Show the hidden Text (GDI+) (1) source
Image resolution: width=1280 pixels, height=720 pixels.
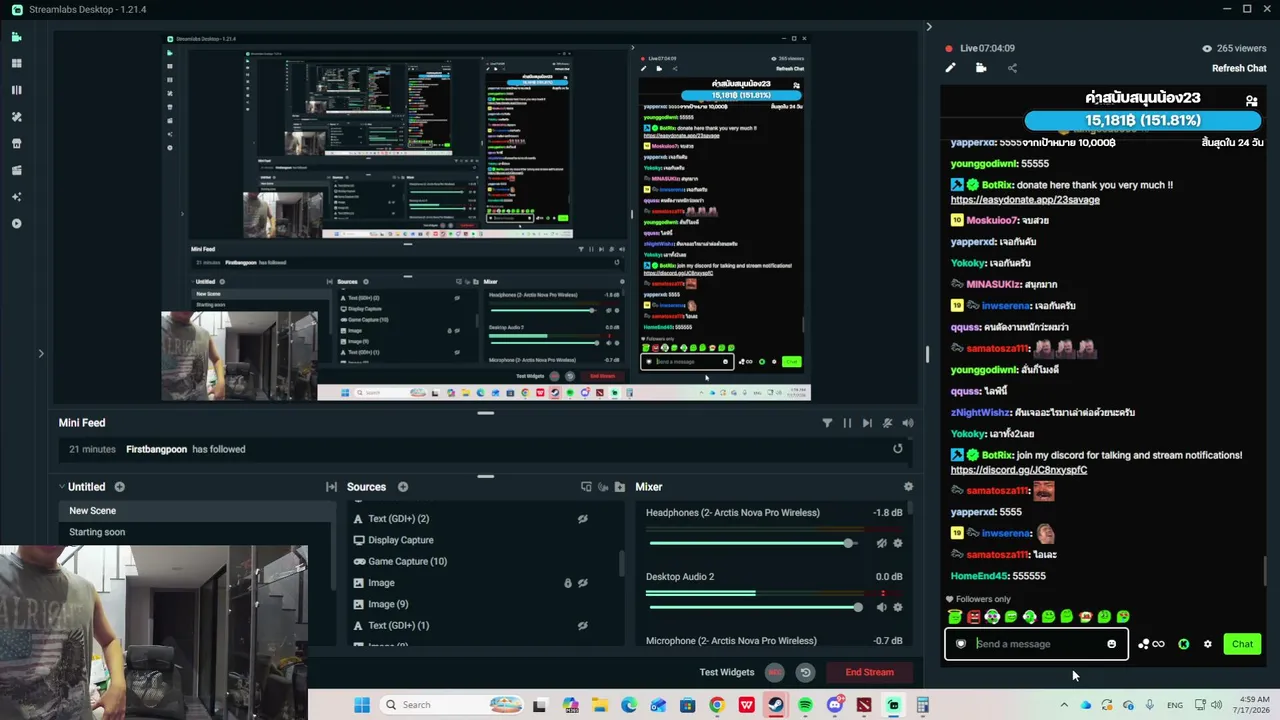click(x=582, y=626)
